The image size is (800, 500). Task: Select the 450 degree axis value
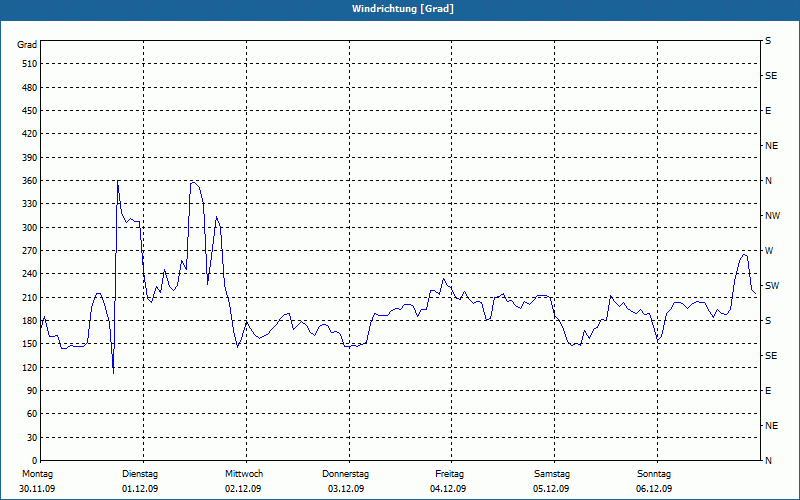(30, 111)
